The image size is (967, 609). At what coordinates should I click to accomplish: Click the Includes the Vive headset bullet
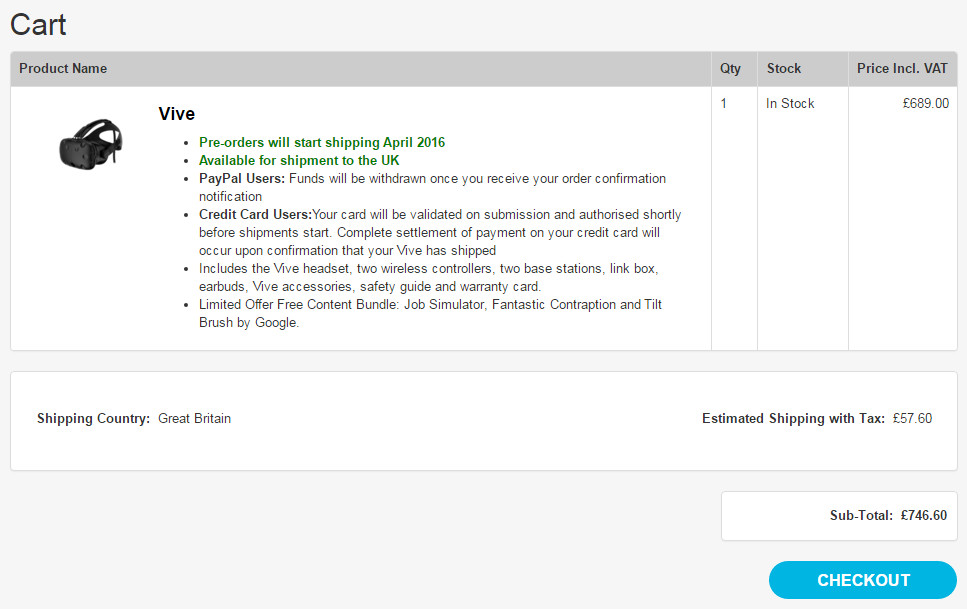(x=429, y=278)
